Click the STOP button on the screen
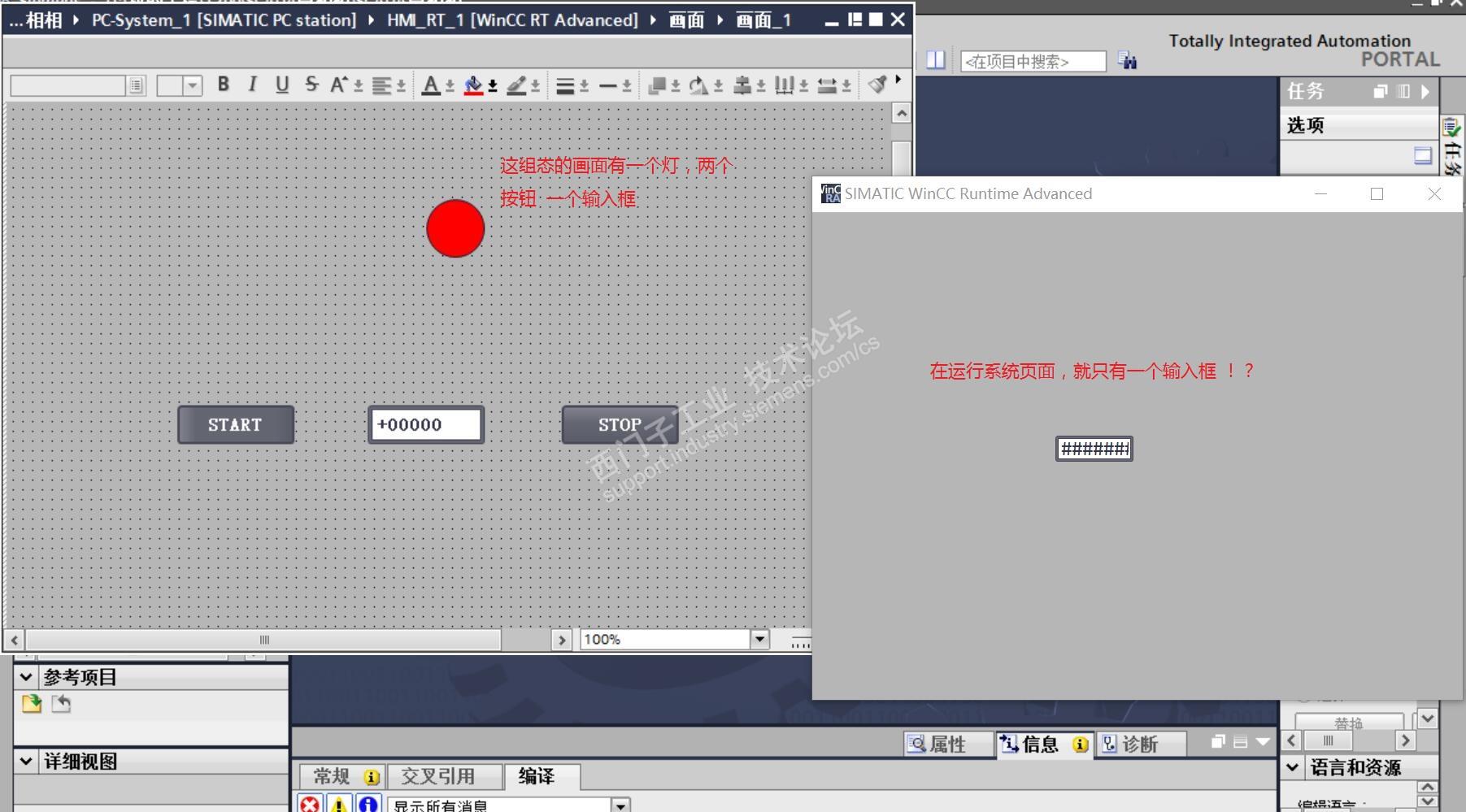This screenshot has height=812, width=1466. coord(620,424)
